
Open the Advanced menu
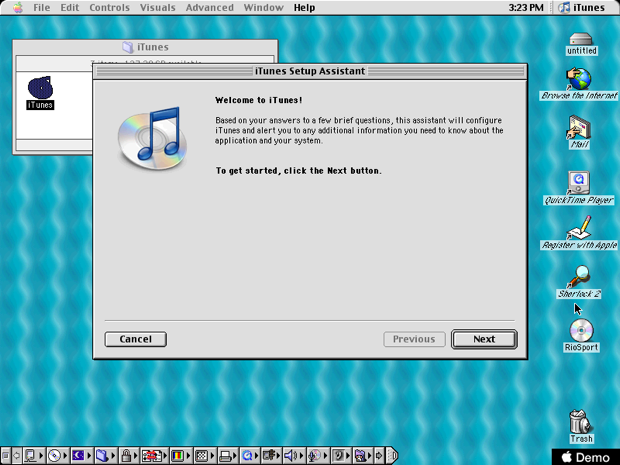[210, 8]
